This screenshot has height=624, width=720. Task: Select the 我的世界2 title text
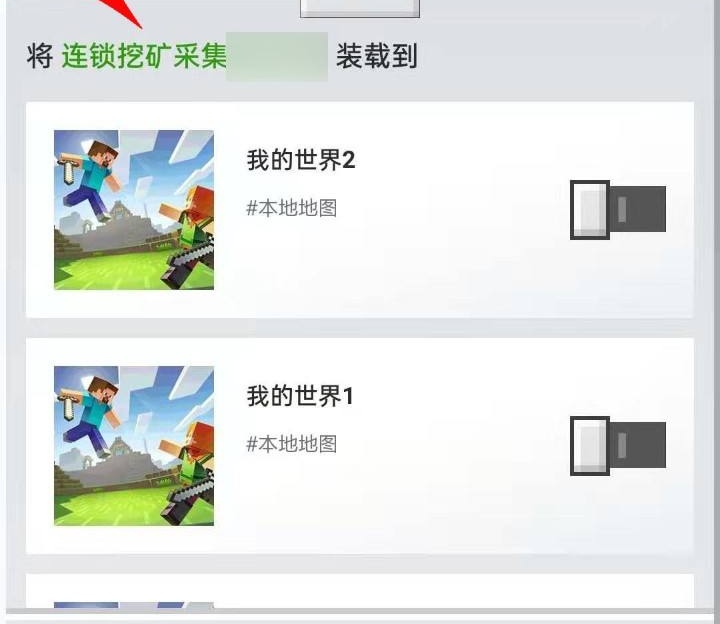point(301,160)
